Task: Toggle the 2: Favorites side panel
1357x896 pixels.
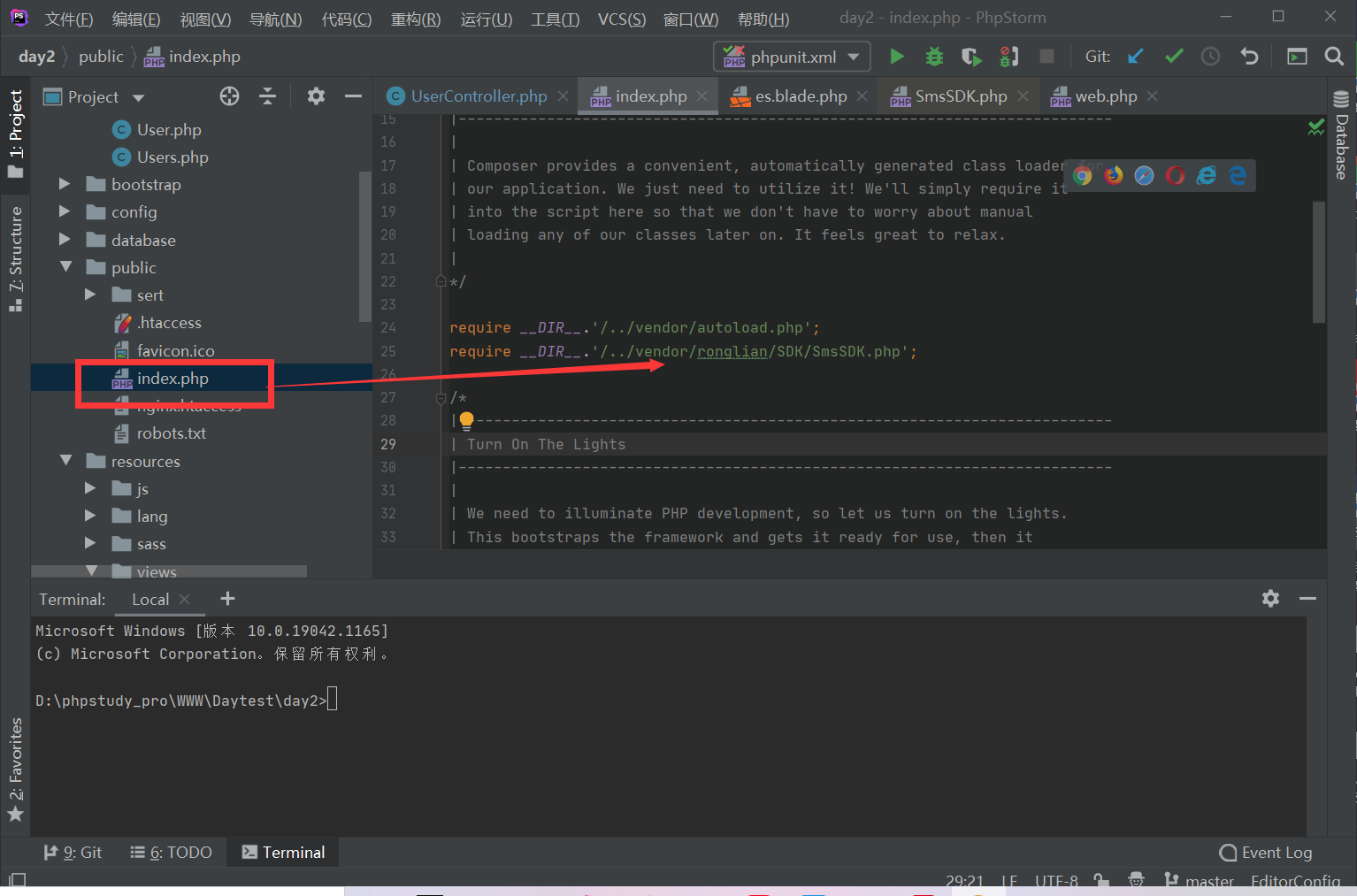Action: click(15, 770)
